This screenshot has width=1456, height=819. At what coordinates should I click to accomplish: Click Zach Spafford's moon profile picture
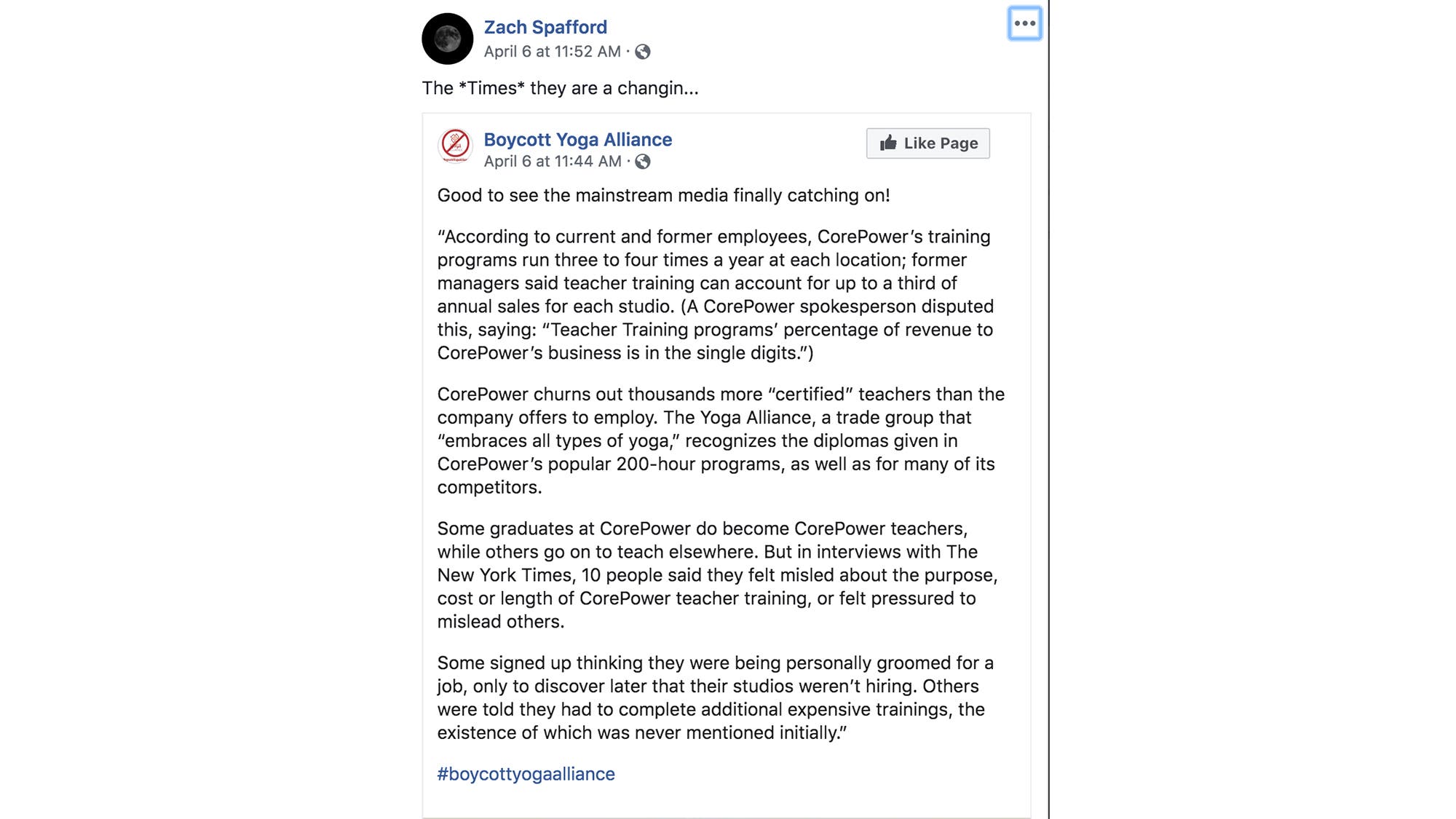point(447,39)
